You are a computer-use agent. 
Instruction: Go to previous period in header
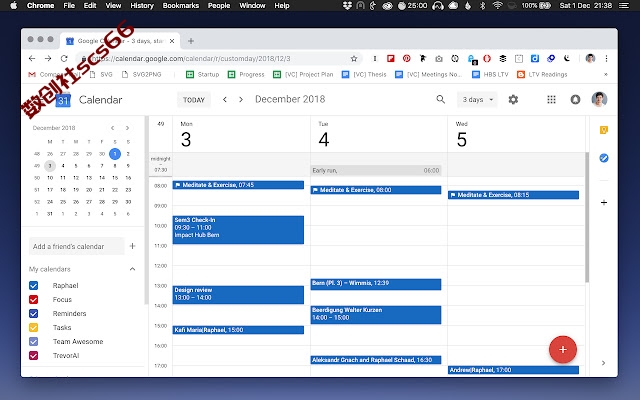pos(224,99)
